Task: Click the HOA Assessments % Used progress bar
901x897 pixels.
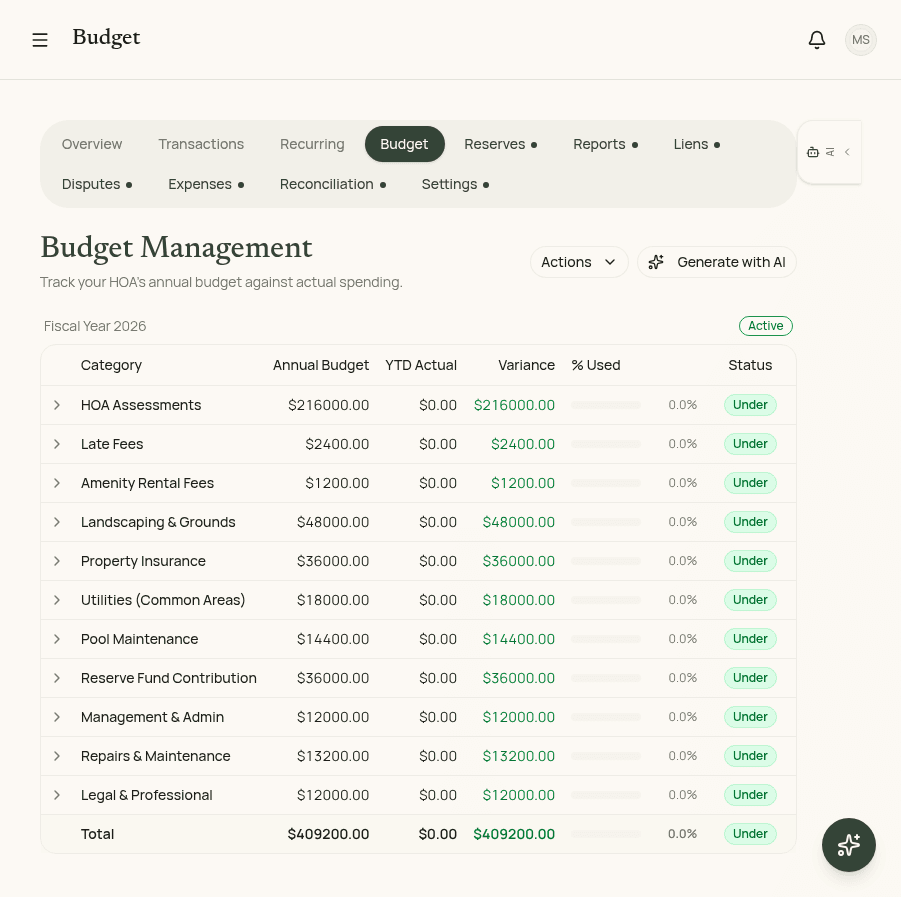Action: click(x=606, y=405)
